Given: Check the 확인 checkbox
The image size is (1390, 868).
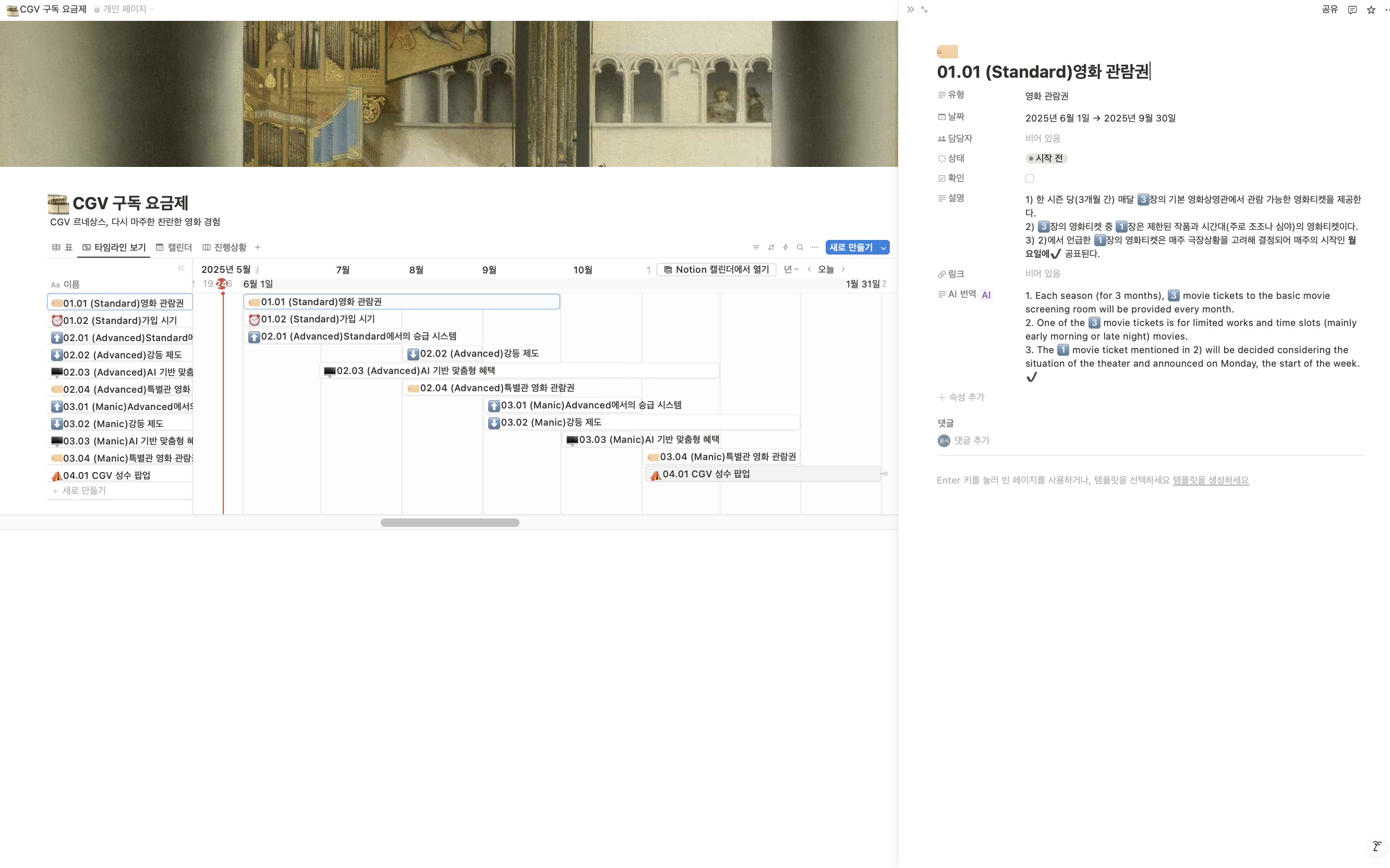Looking at the screenshot, I should [x=1029, y=178].
